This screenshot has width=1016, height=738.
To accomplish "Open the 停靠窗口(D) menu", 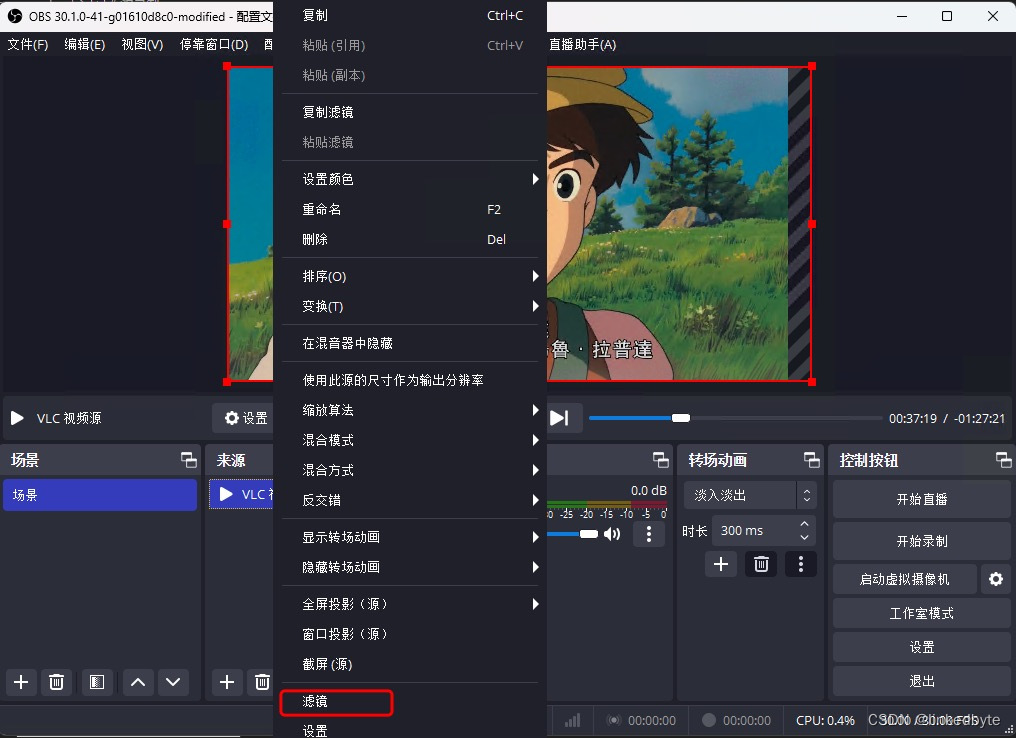I will click(214, 44).
